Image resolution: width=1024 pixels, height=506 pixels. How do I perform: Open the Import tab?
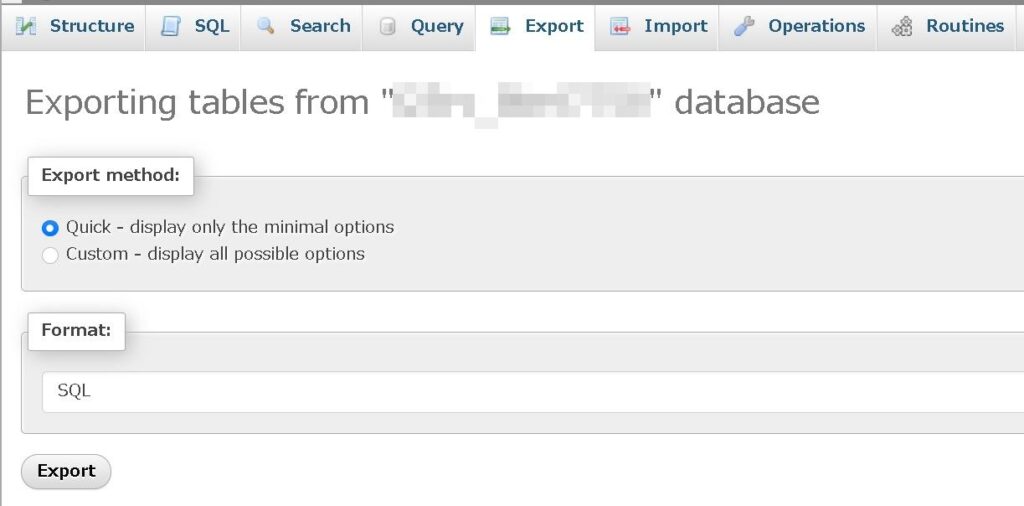[675, 27]
